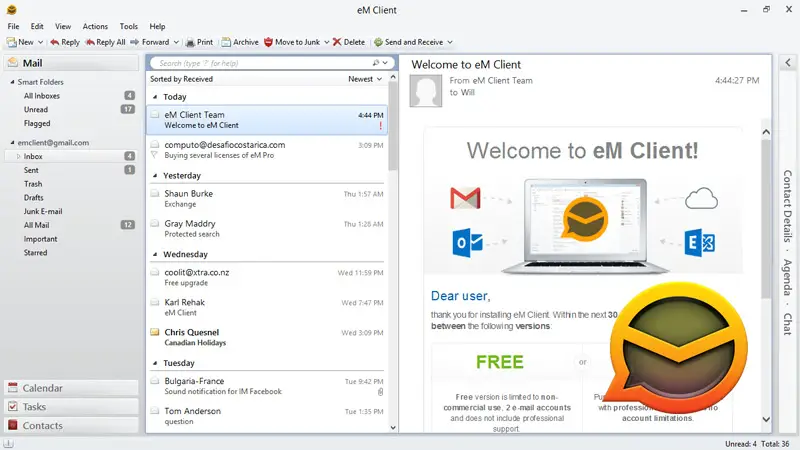Open the Actions menu

[95, 27]
